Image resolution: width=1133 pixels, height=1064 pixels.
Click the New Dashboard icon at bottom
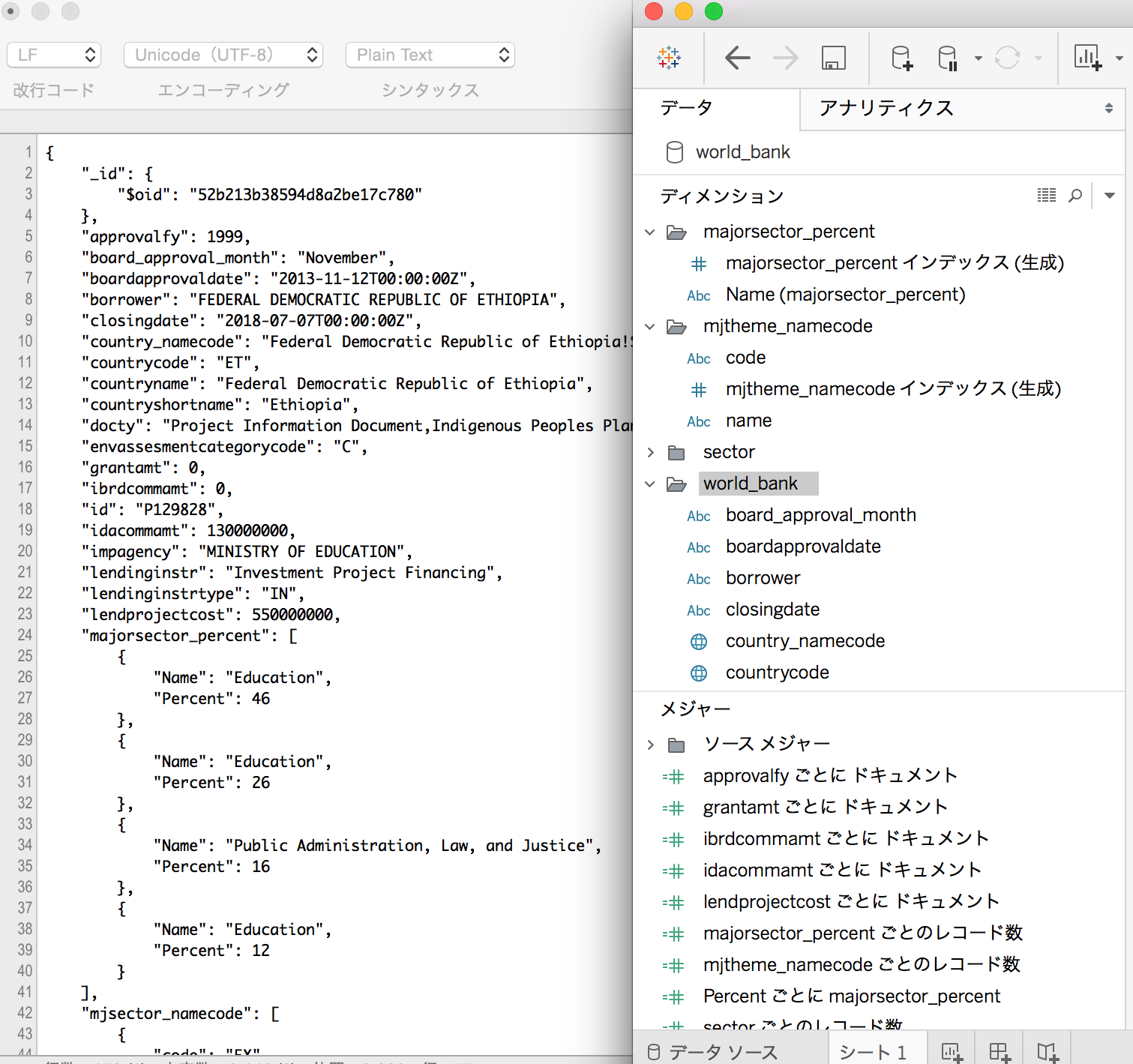click(997, 1052)
